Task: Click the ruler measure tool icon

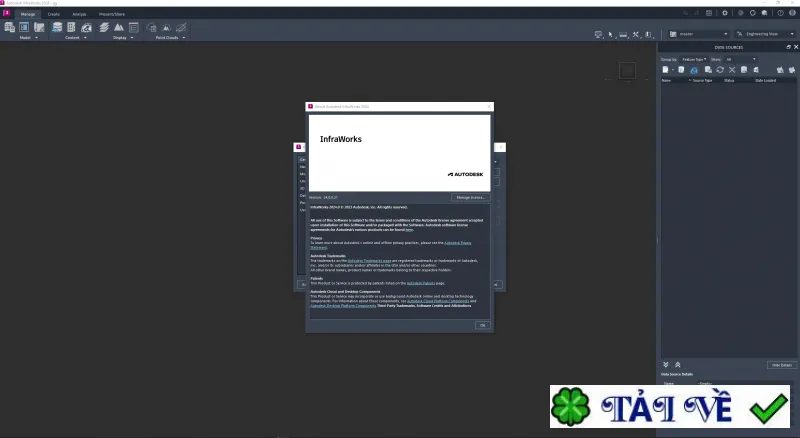Action: coord(623,34)
